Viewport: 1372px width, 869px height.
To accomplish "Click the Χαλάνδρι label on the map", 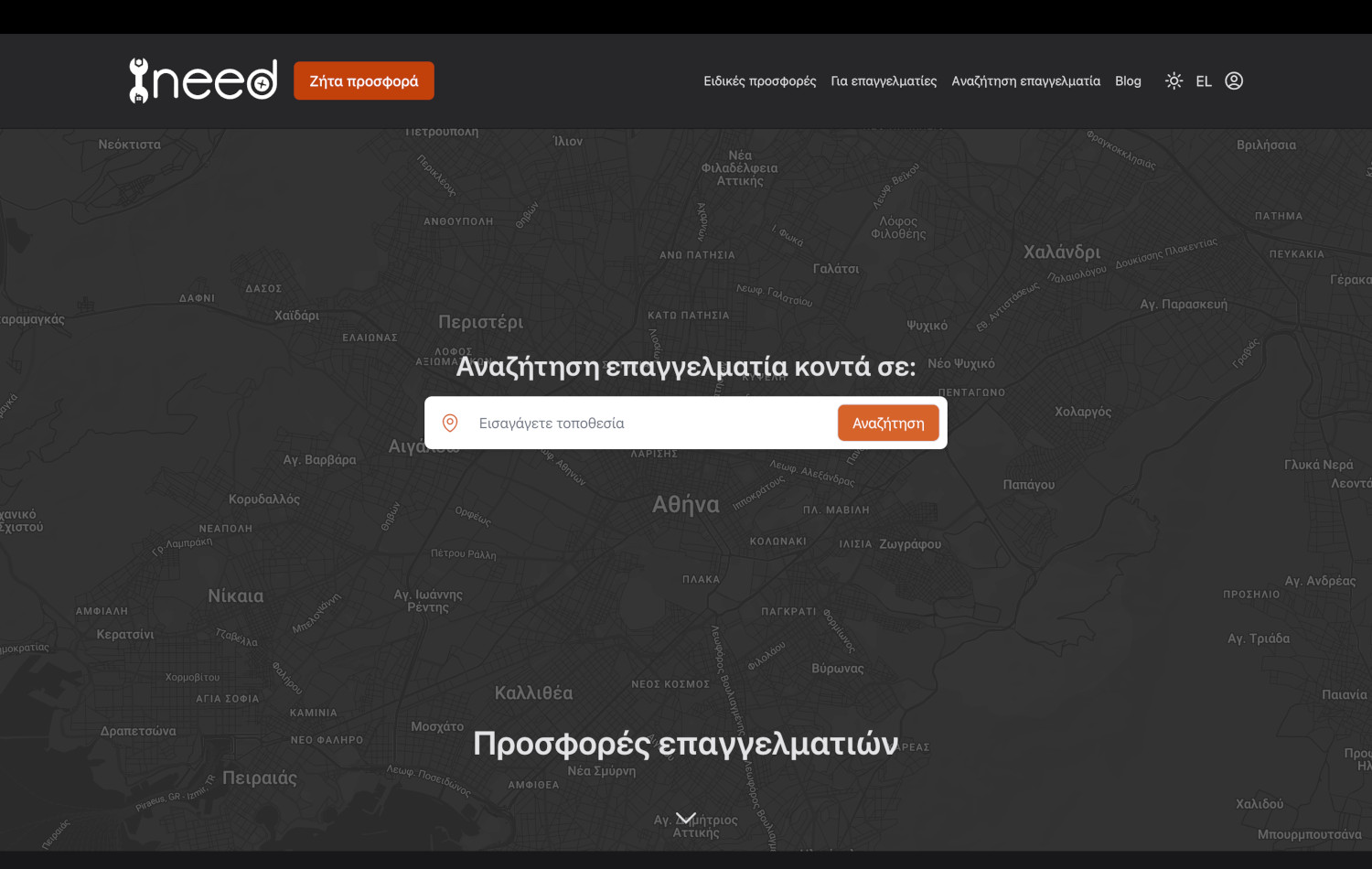I will [x=1062, y=252].
